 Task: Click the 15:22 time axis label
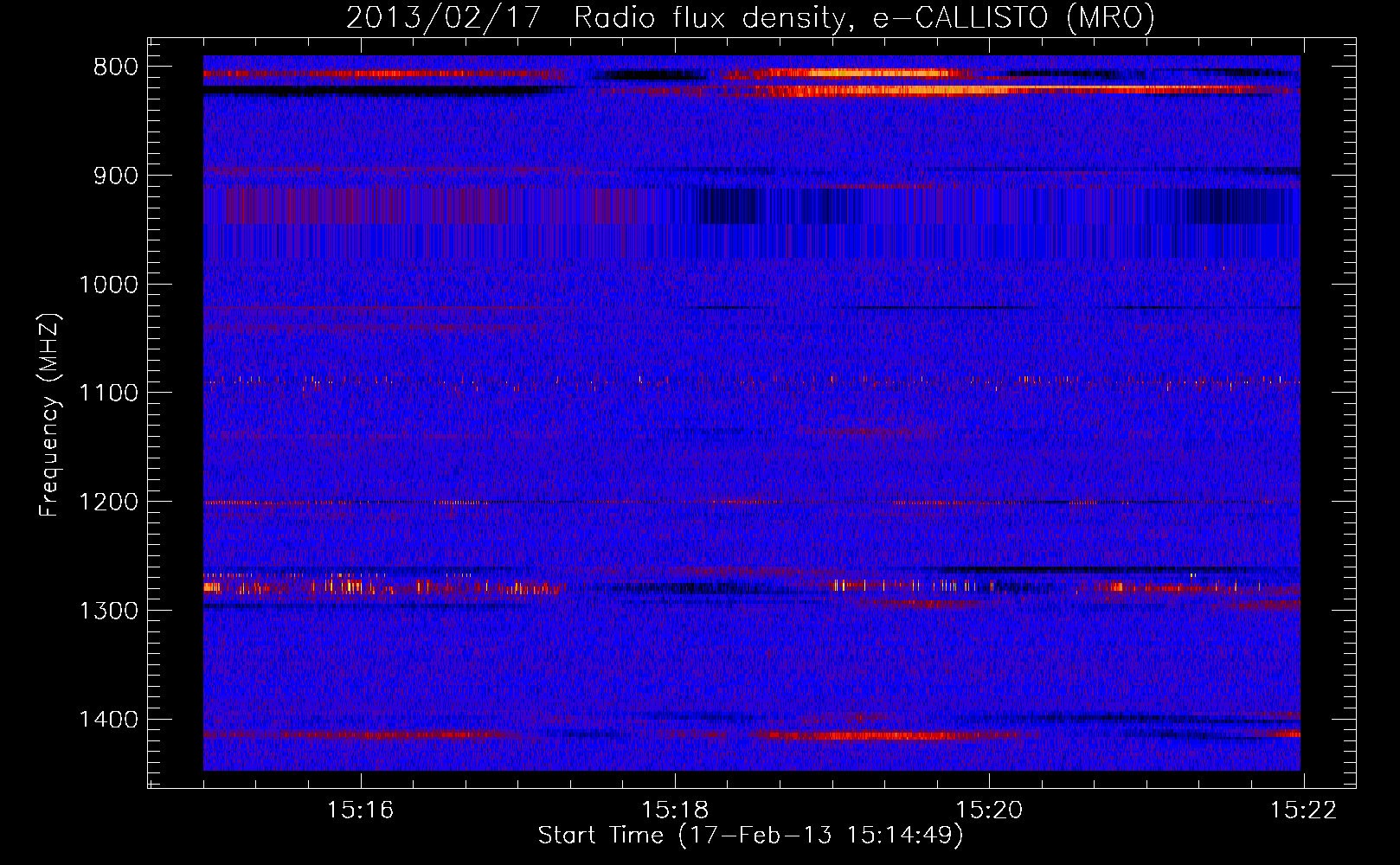pyautogui.click(x=1303, y=810)
